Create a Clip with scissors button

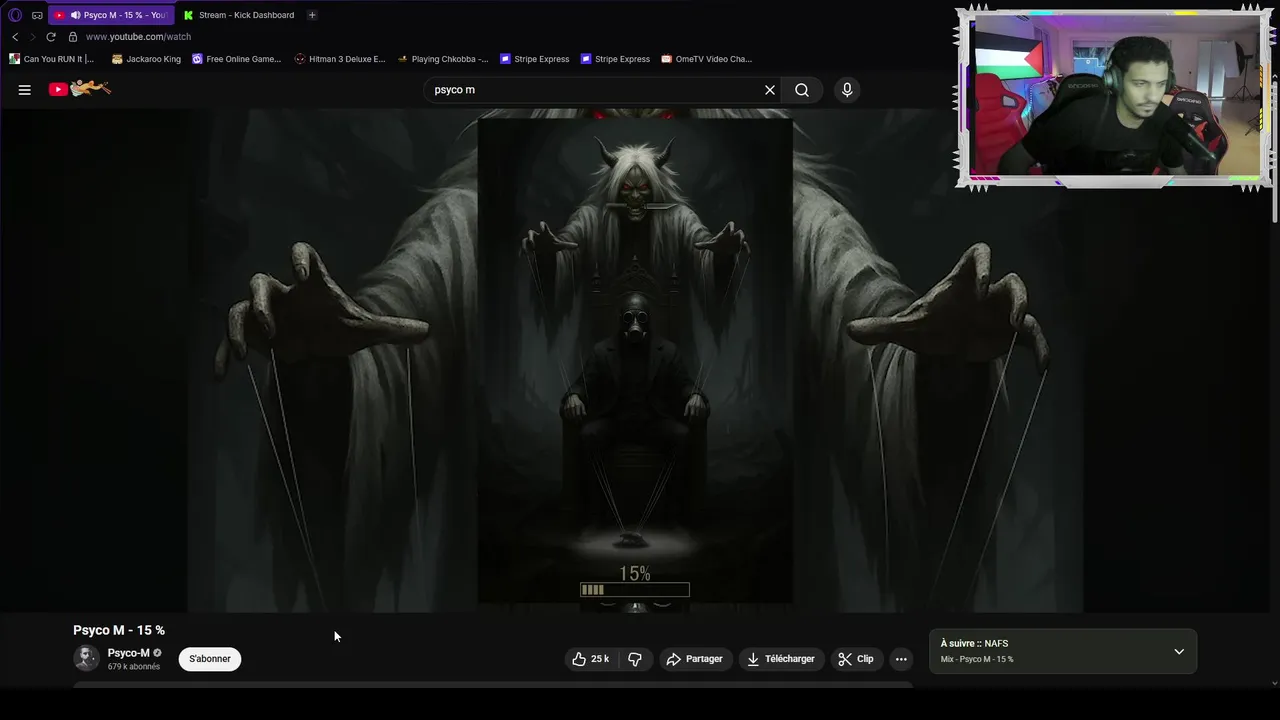pos(856,659)
